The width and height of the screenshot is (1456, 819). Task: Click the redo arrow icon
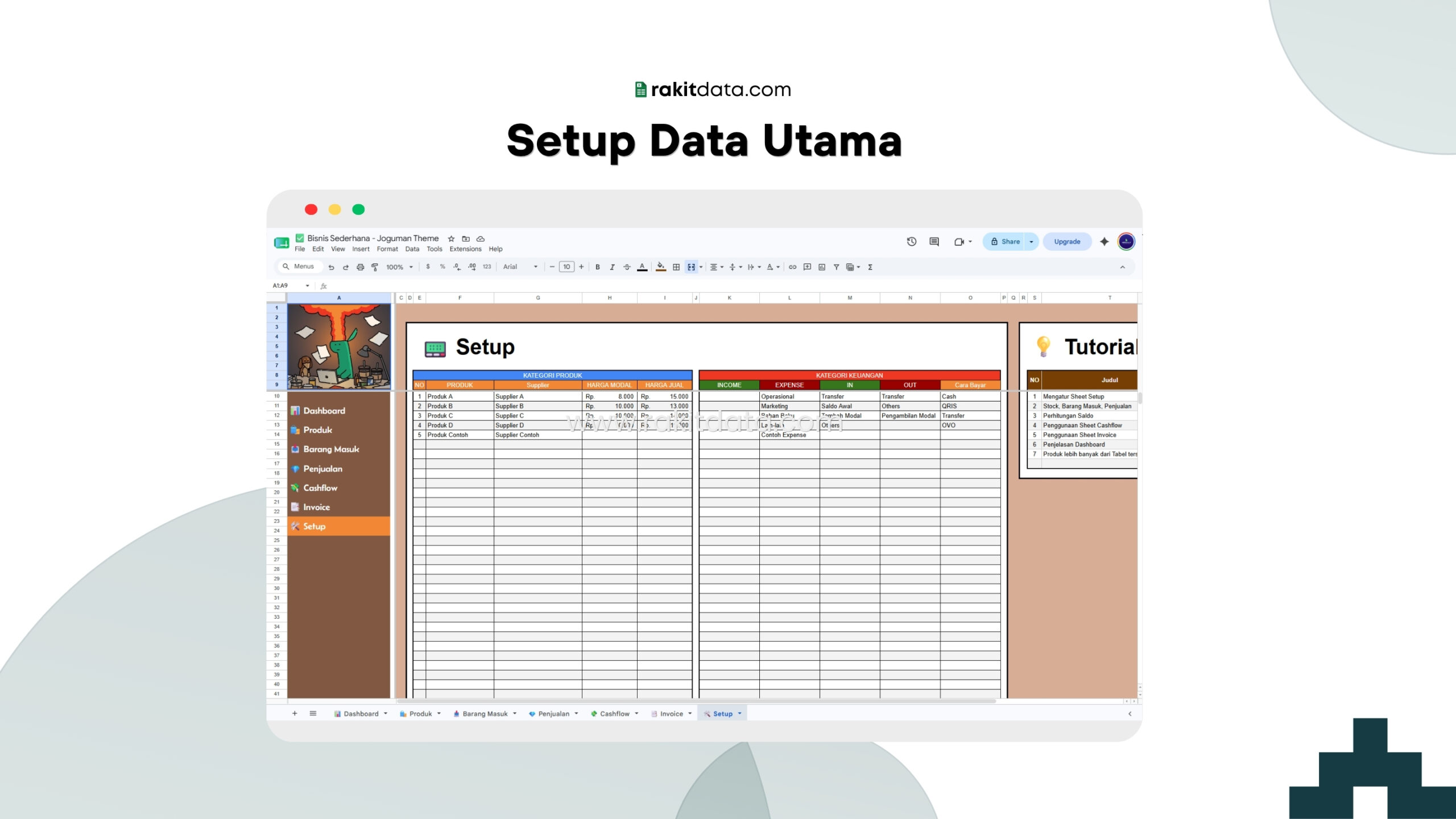[345, 267]
